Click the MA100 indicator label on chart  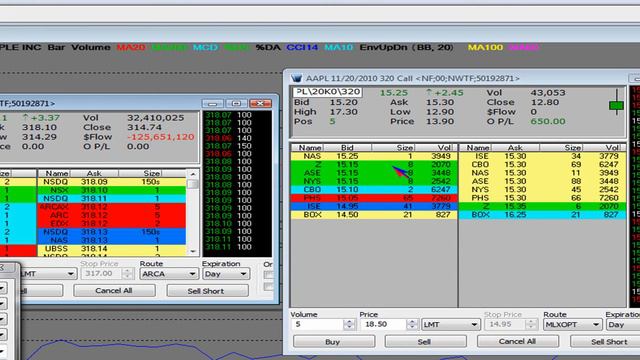point(485,47)
